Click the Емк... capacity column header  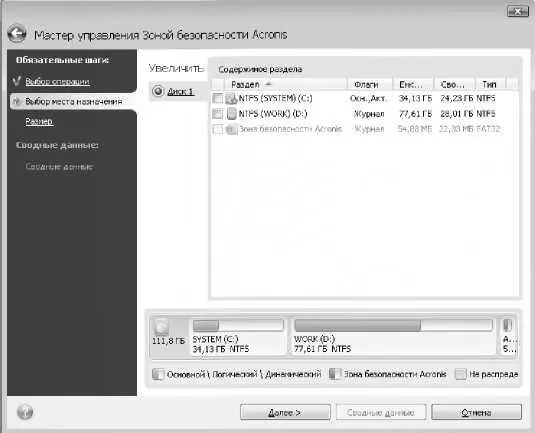[x=413, y=84]
